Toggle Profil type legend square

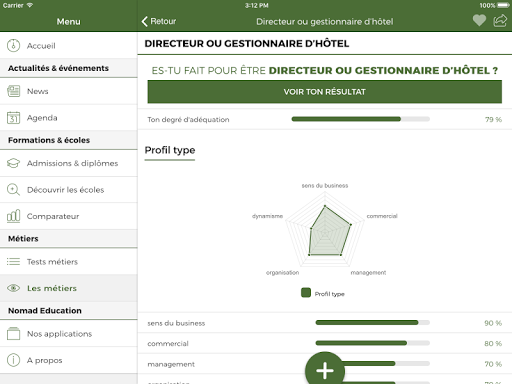[x=306, y=293]
